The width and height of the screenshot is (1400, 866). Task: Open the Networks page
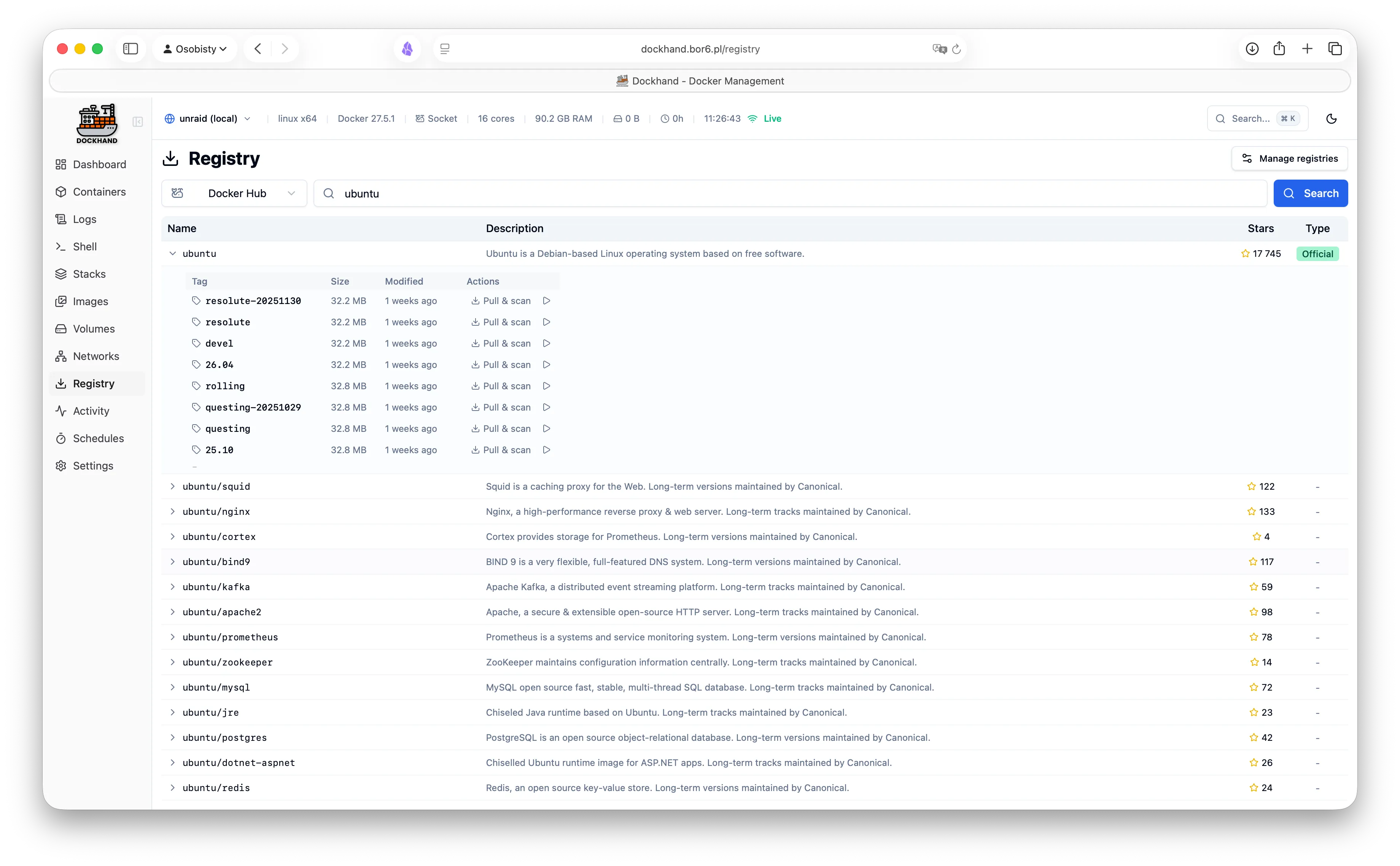pyautogui.click(x=95, y=356)
